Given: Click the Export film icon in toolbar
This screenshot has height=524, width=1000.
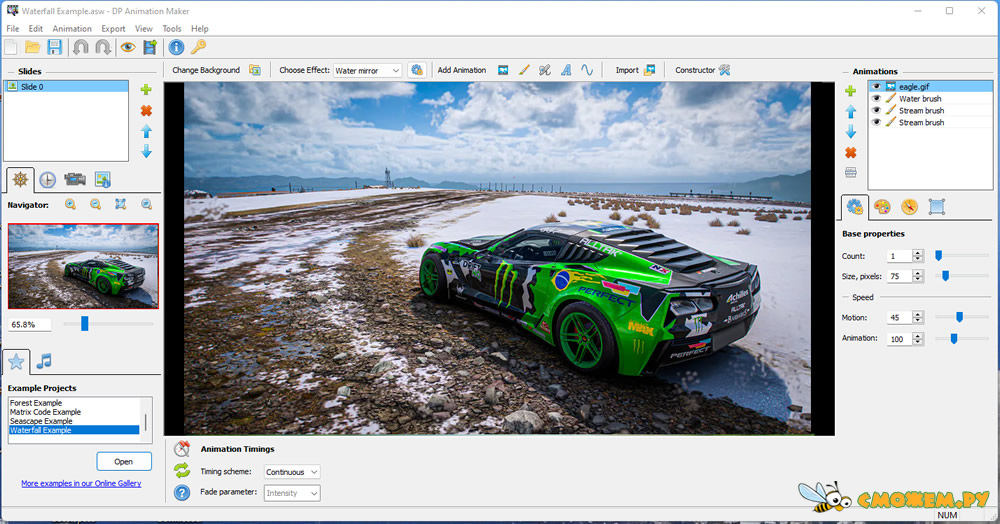Looking at the screenshot, I should point(151,47).
